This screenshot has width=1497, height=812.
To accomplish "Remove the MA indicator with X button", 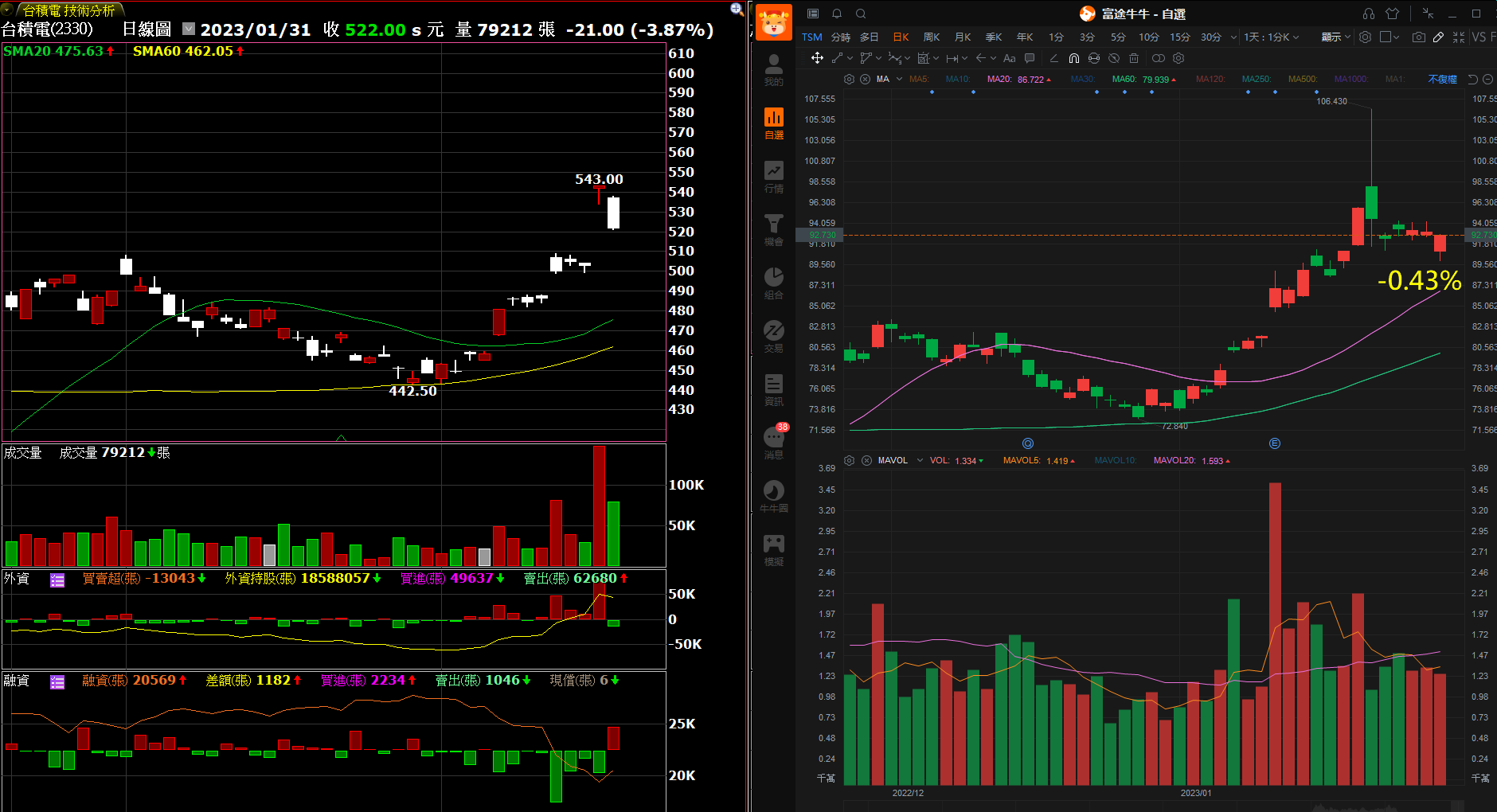I will pos(865,79).
